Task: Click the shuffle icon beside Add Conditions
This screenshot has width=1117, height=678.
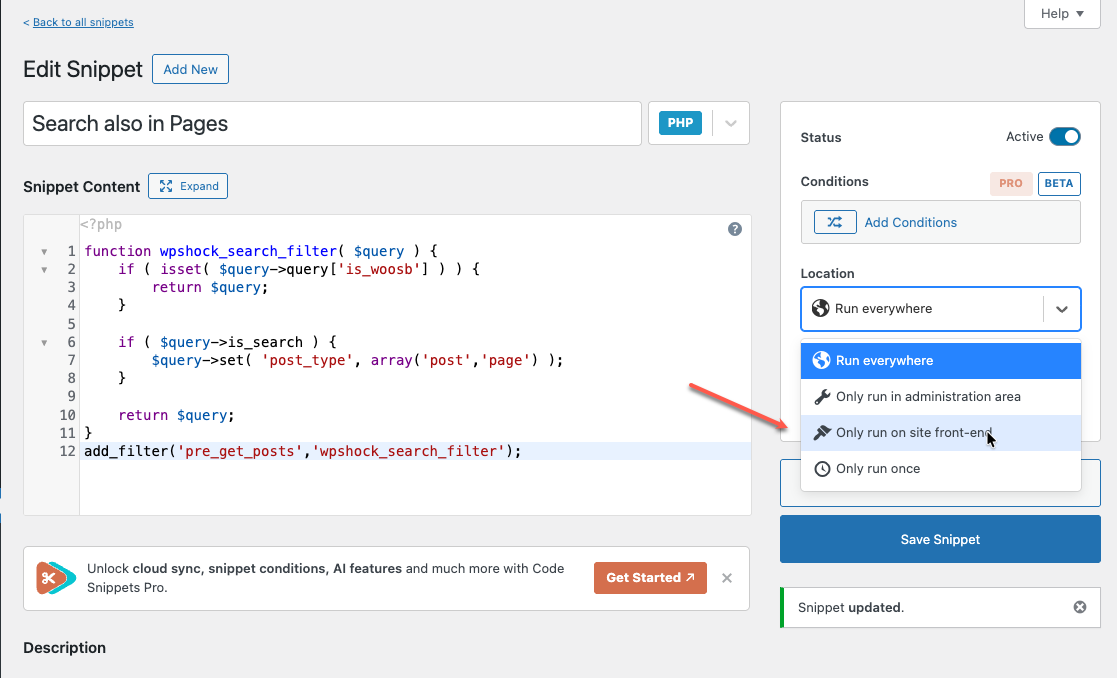Action: [835, 222]
